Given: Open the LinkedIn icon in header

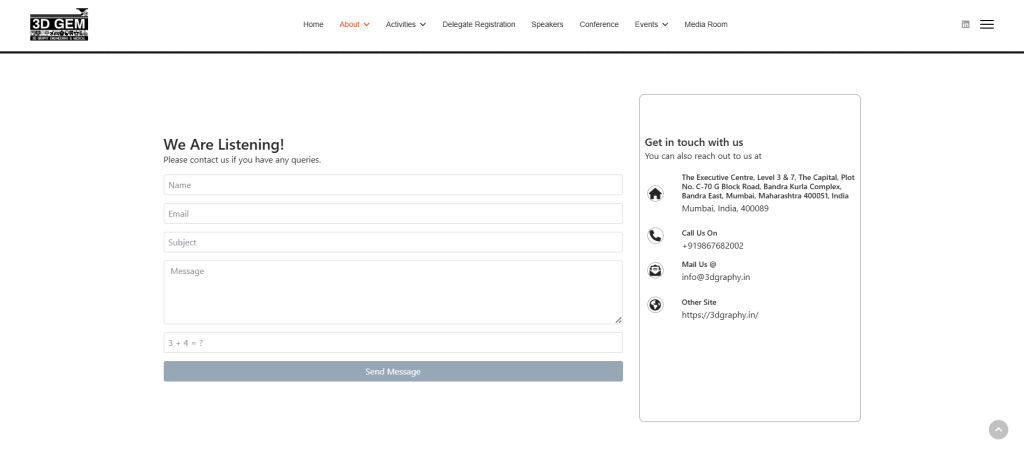Looking at the screenshot, I should coord(965,24).
